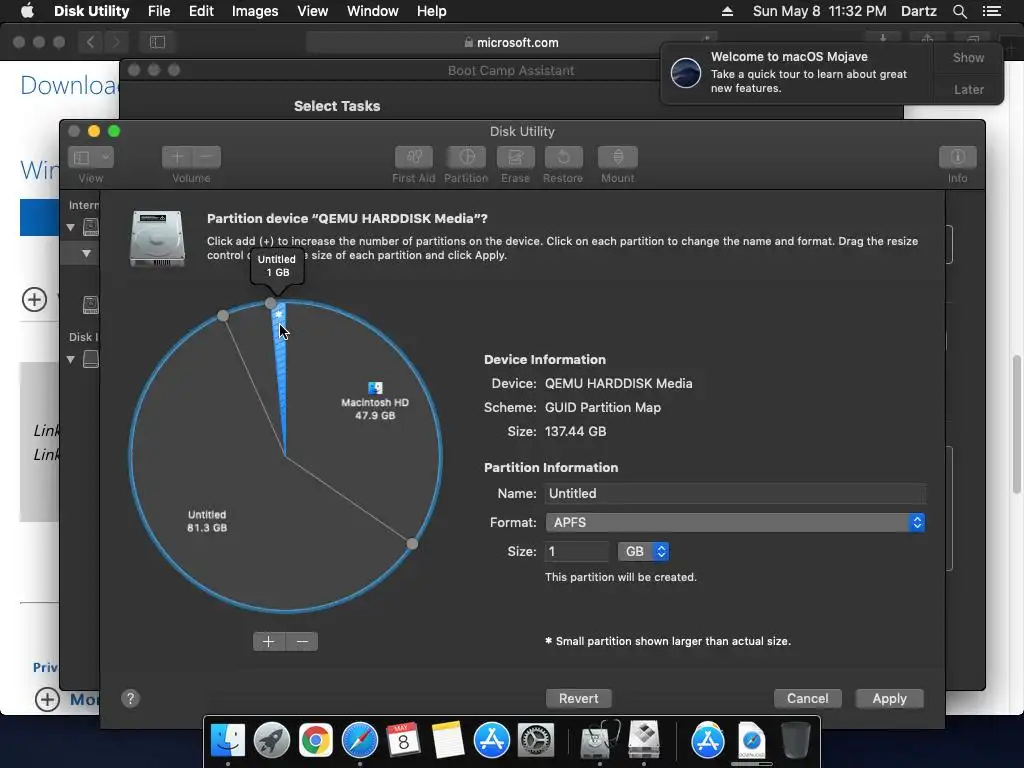1024x768 pixels.
Task: Open the help question mark button
Action: pos(131,699)
